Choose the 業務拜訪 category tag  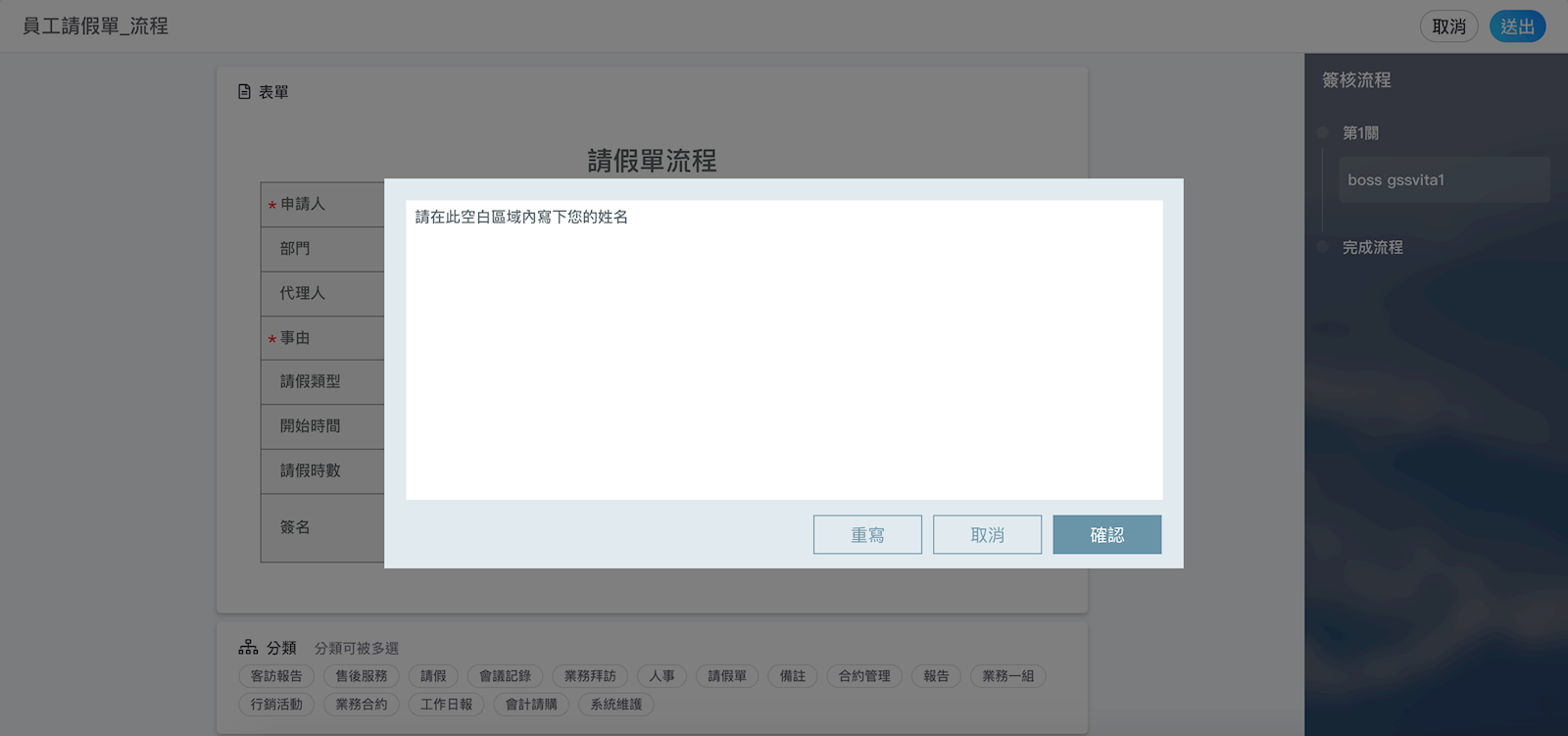coord(590,676)
